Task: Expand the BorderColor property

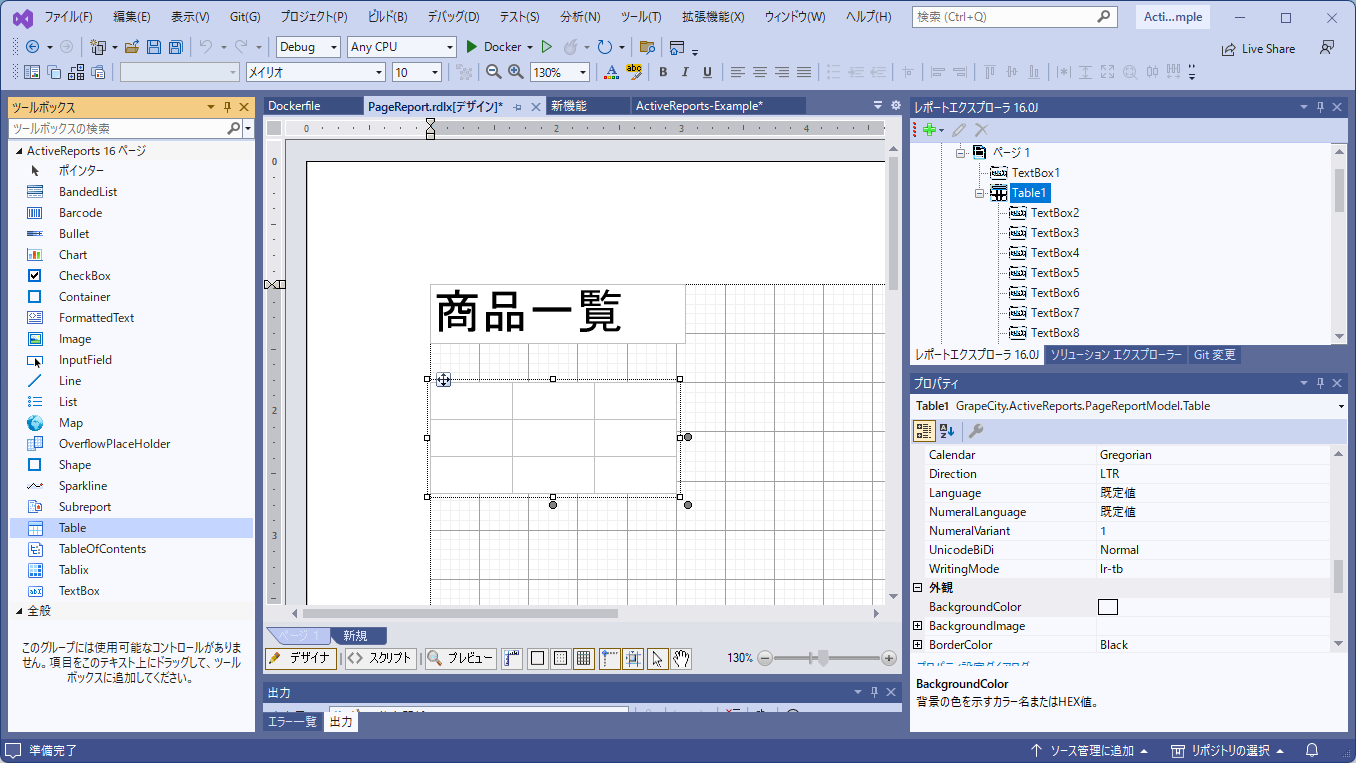Action: pos(918,645)
